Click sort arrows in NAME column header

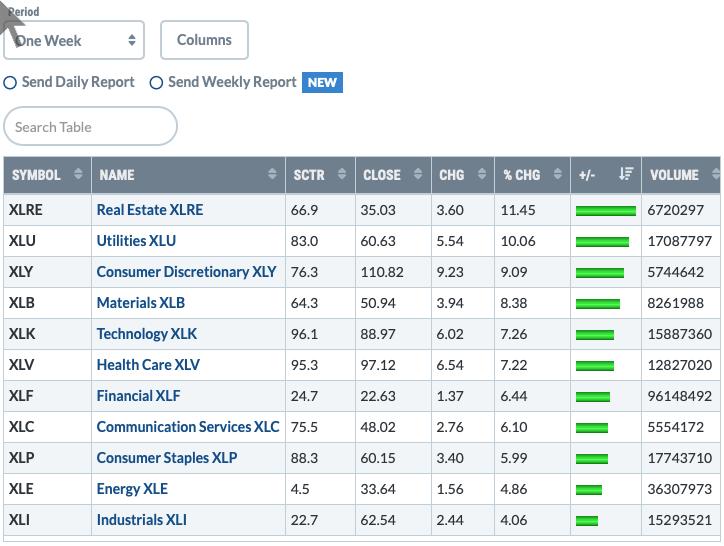tap(272, 174)
